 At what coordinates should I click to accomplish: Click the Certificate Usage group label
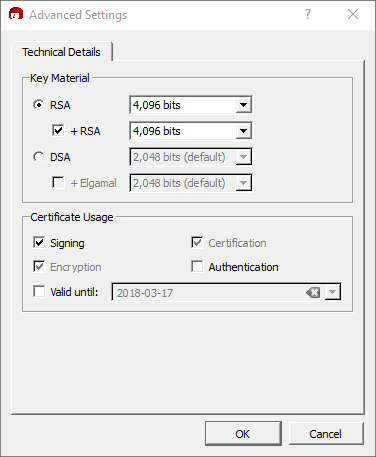tap(72, 217)
